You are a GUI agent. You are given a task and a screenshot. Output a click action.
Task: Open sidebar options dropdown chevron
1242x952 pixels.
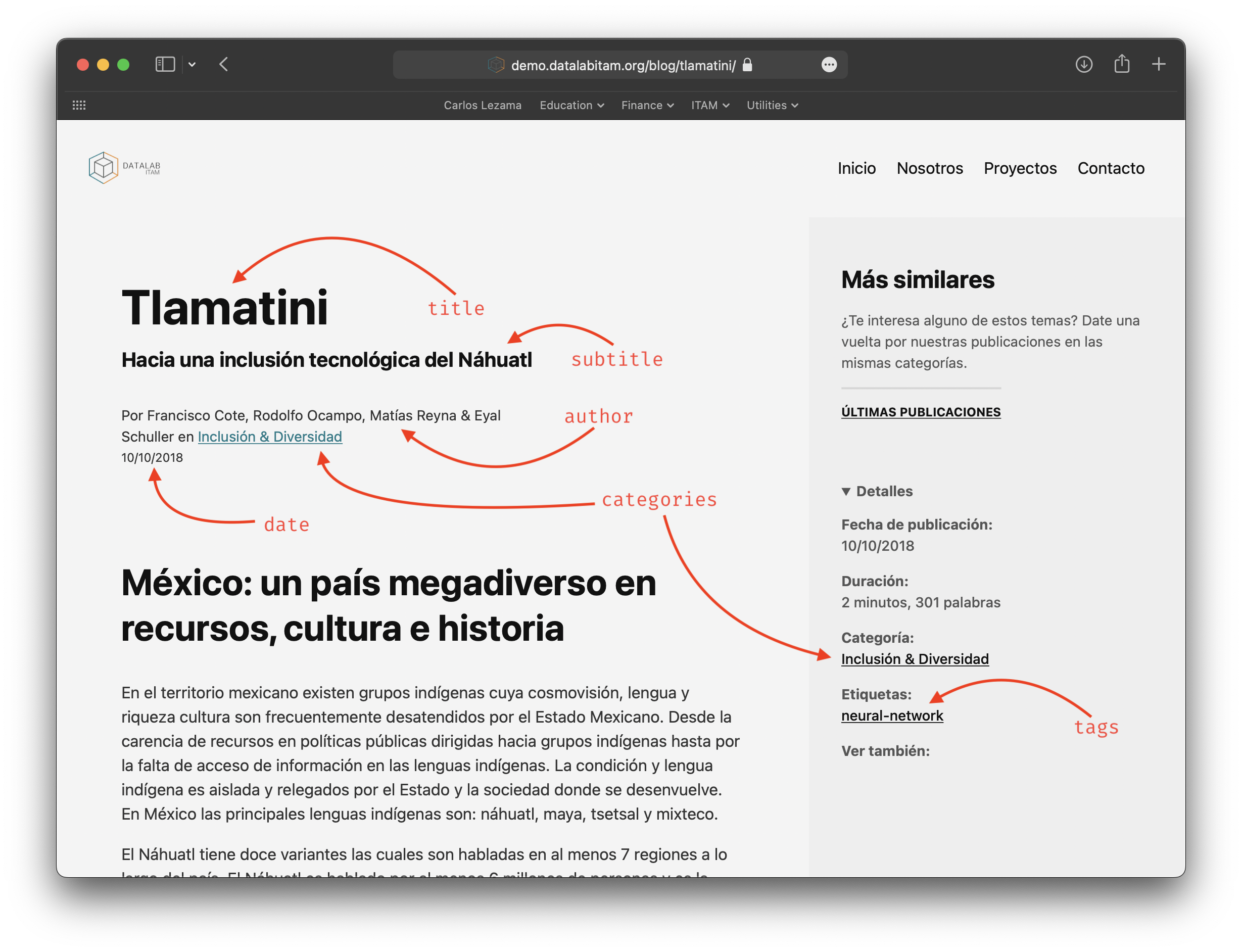[192, 65]
